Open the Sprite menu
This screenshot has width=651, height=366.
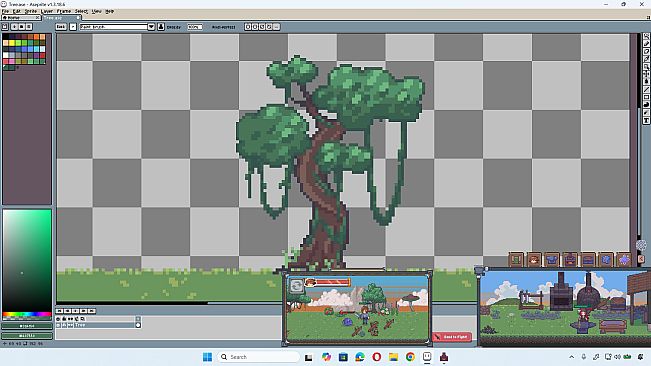31,11
